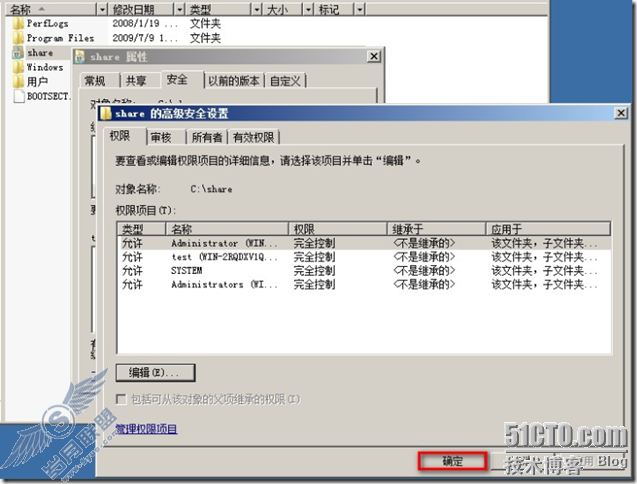The width and height of the screenshot is (637, 484).
Task: Open 大小 column dropdown arrow
Action: pyautogui.click(x=308, y=9)
